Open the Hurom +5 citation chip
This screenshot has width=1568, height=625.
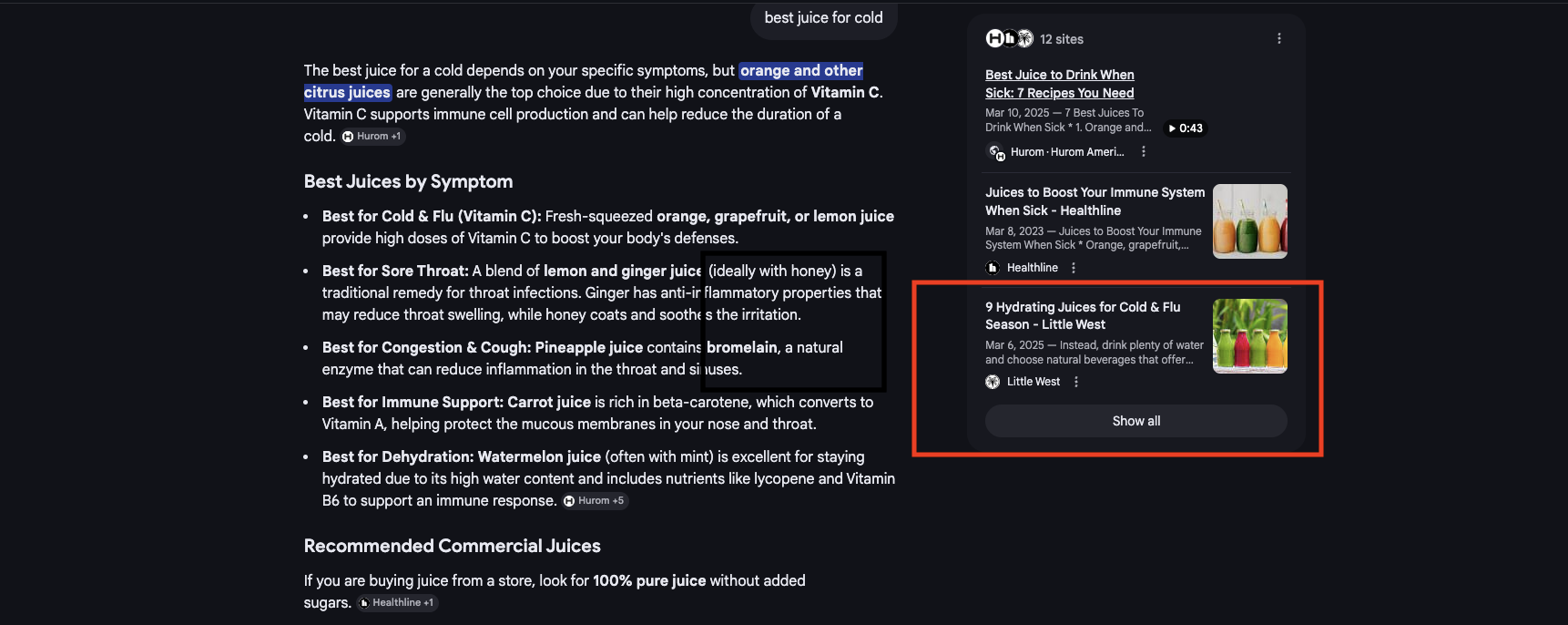tap(595, 501)
